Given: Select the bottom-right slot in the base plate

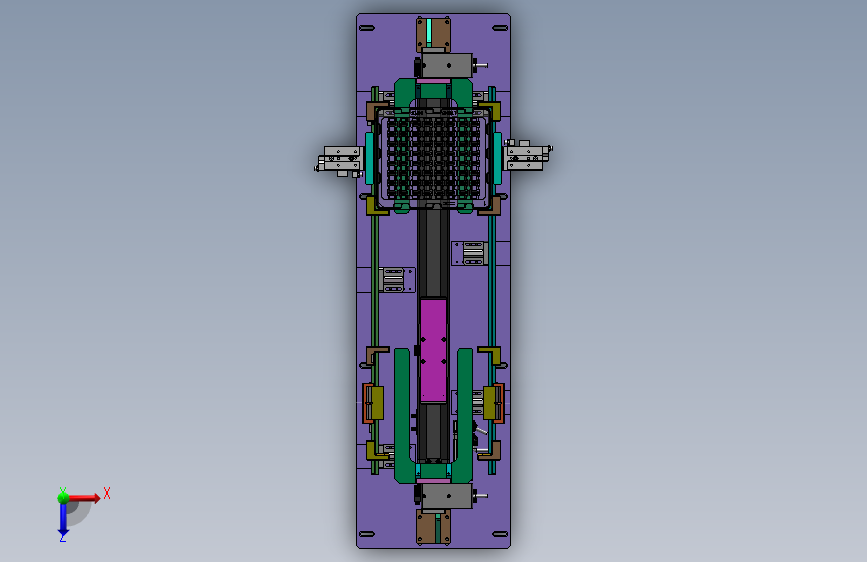Looking at the screenshot, I should pyautogui.click(x=500, y=534).
